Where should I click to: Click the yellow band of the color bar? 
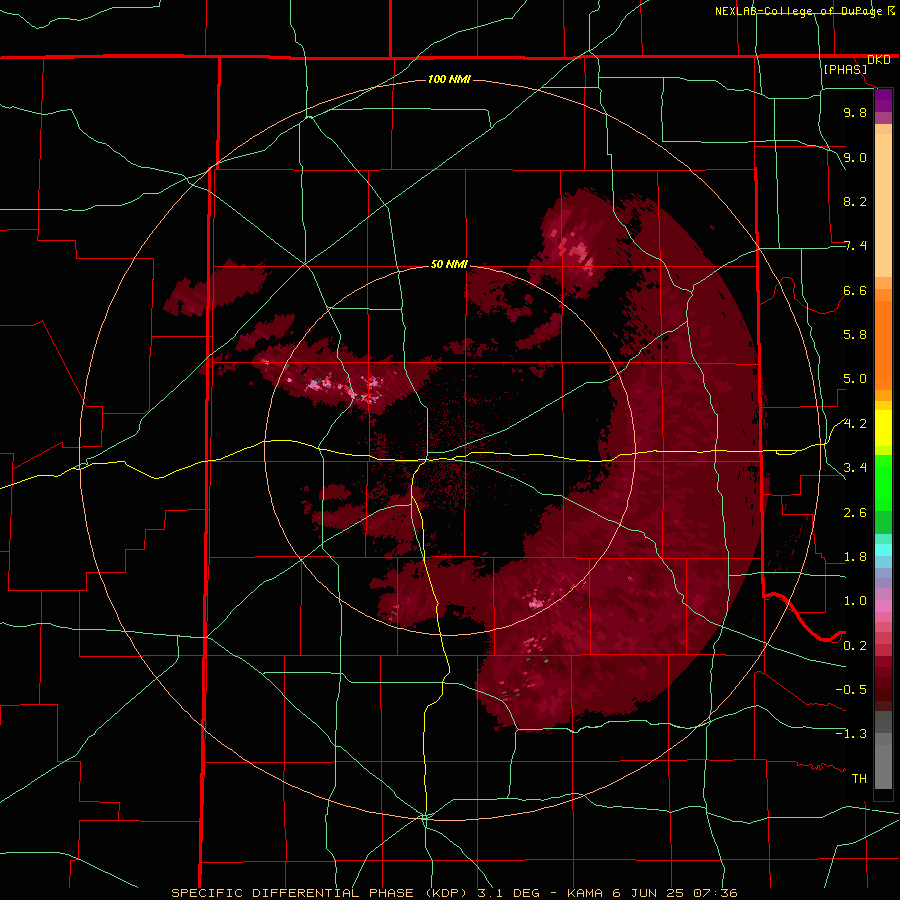pyautogui.click(x=883, y=428)
